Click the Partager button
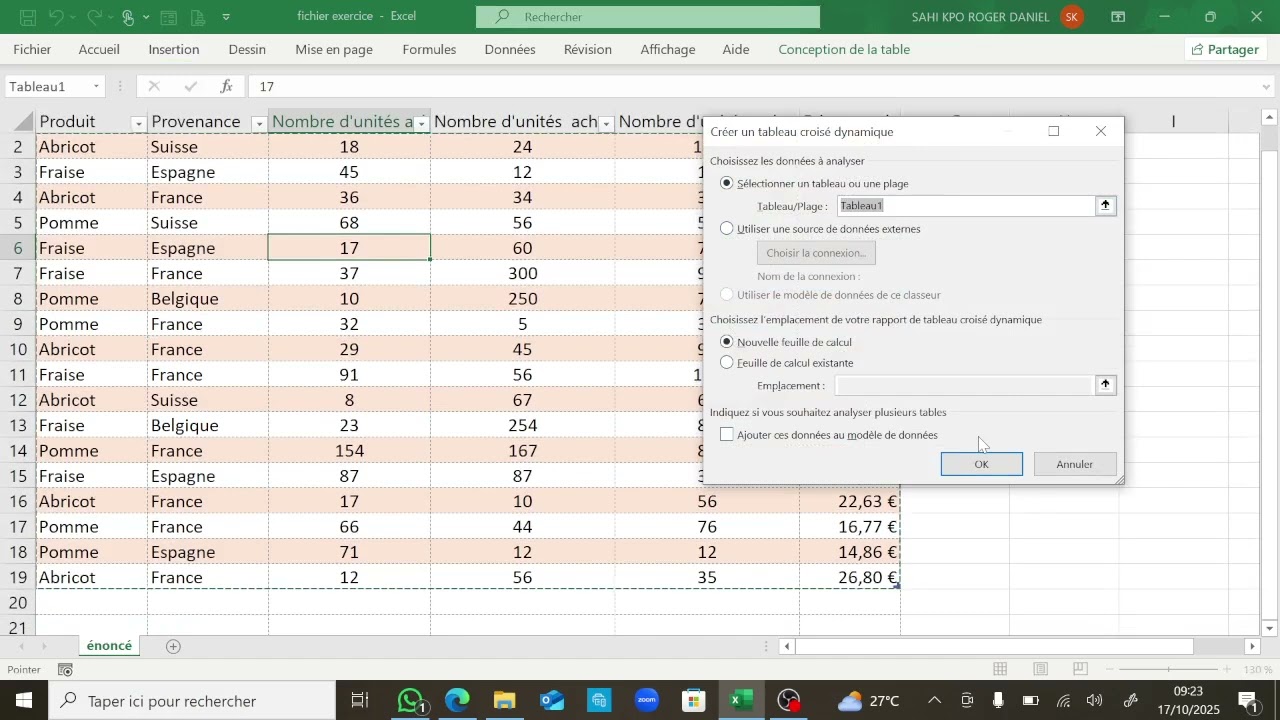Screen dimensions: 1280x720 pyautogui.click(x=1225, y=49)
